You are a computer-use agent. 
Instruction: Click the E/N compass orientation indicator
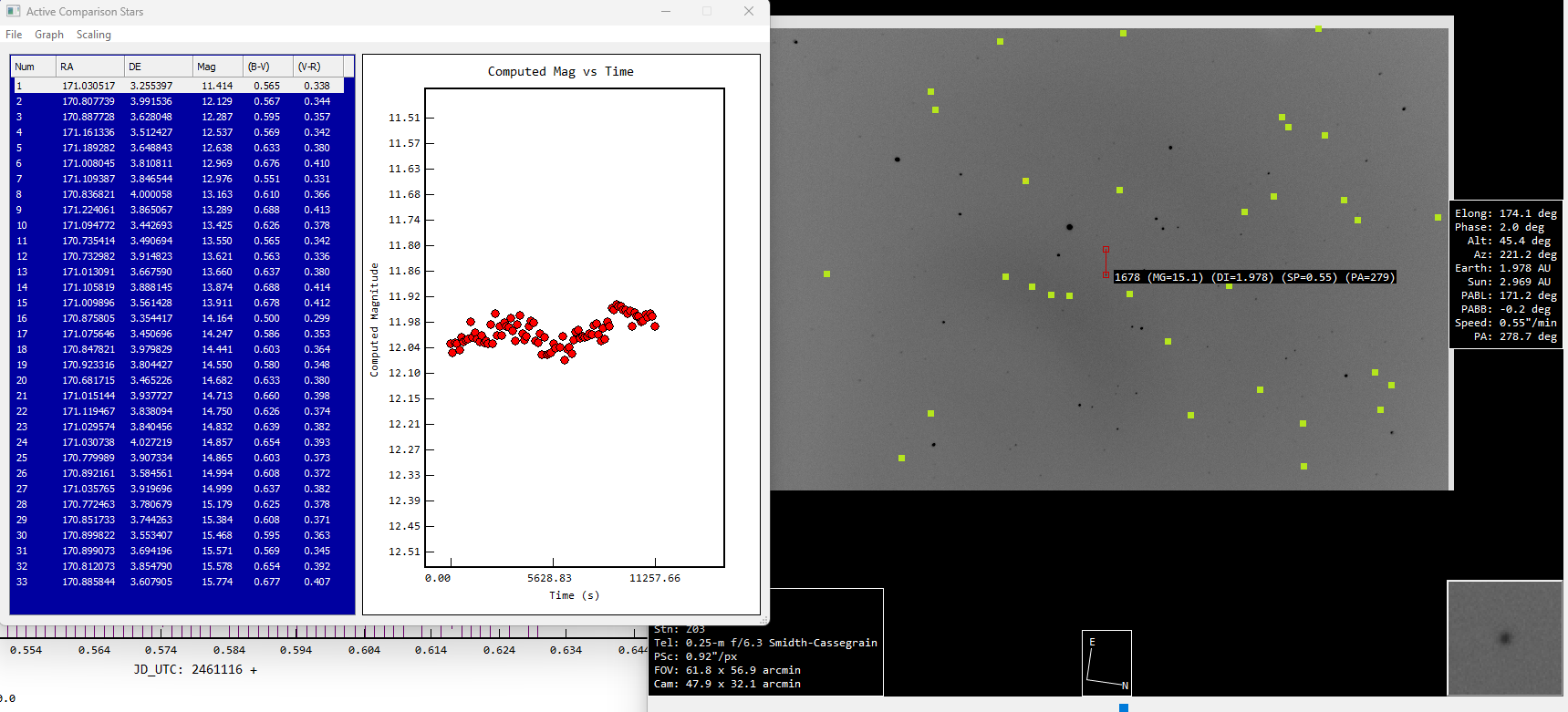click(1106, 663)
